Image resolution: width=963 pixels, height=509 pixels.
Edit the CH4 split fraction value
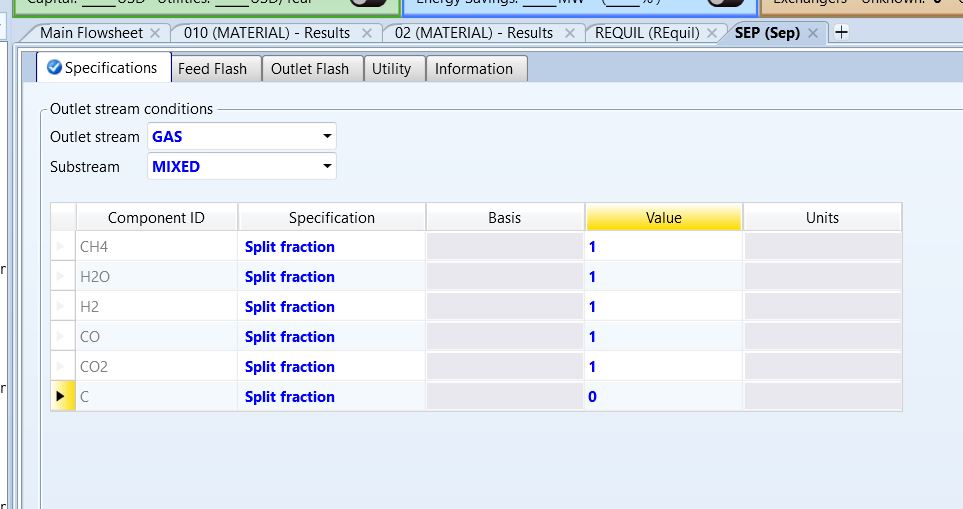(664, 247)
